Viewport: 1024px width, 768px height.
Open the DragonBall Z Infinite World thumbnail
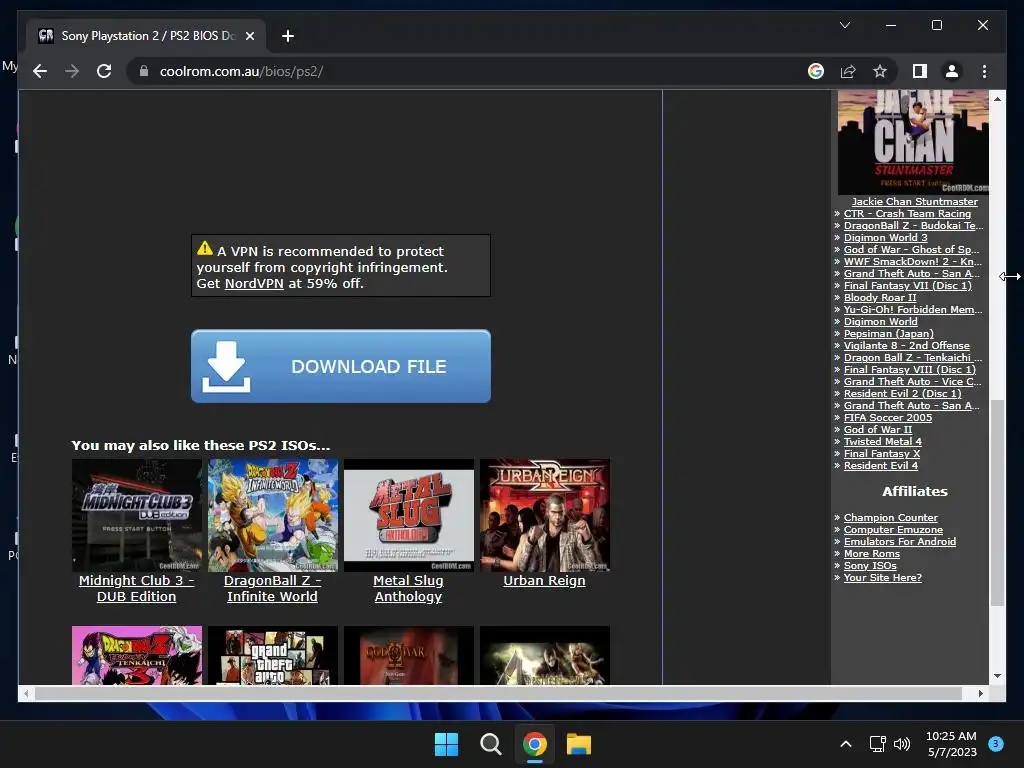pyautogui.click(x=273, y=515)
